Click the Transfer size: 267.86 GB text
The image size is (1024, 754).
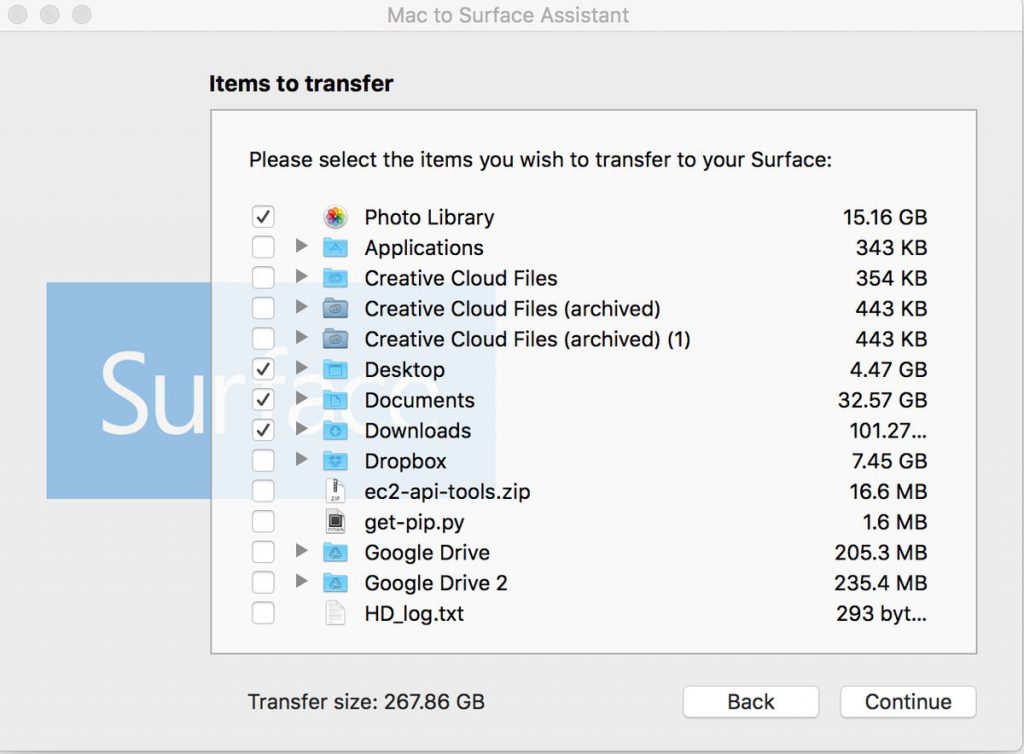pos(366,702)
